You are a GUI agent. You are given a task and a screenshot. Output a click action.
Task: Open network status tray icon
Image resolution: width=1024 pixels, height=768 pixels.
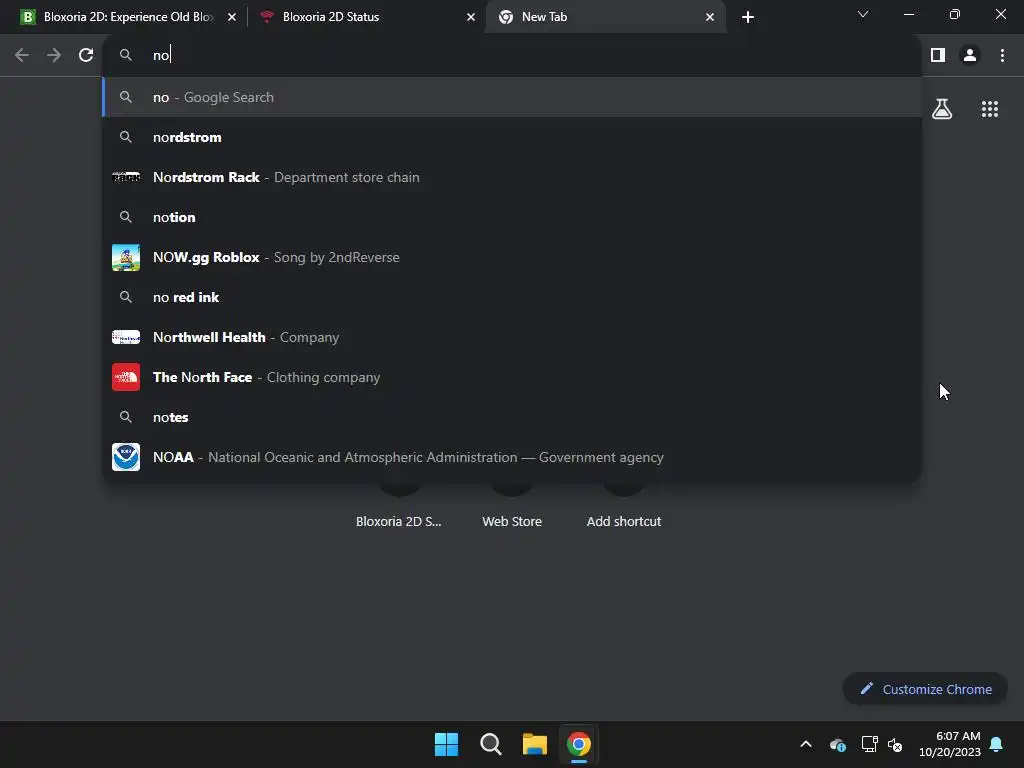point(869,744)
